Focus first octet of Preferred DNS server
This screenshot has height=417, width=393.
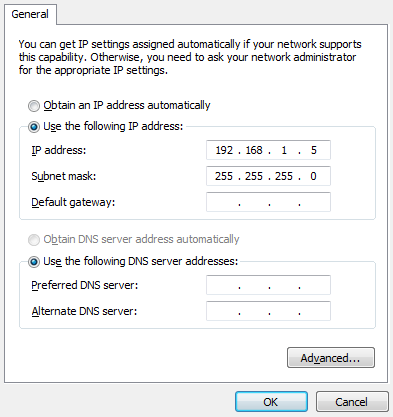pos(224,285)
